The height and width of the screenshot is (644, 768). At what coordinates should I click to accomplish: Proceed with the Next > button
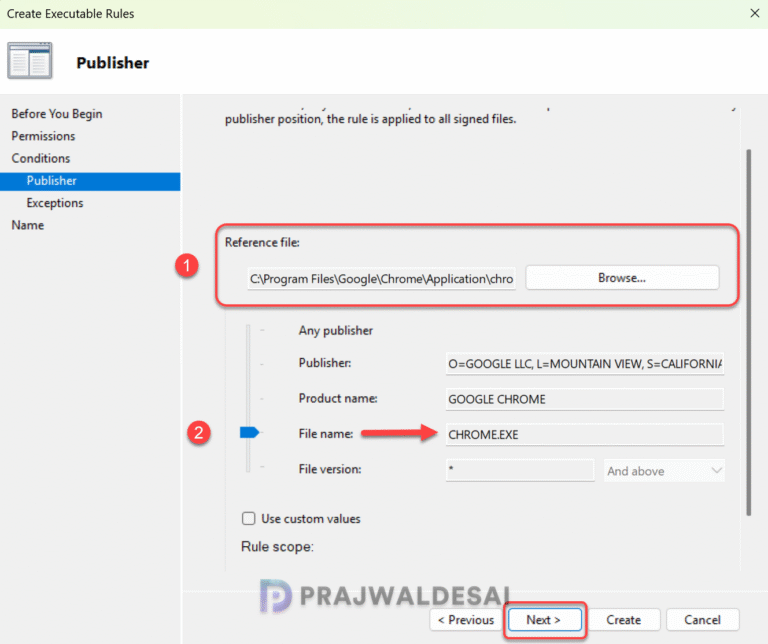545,620
